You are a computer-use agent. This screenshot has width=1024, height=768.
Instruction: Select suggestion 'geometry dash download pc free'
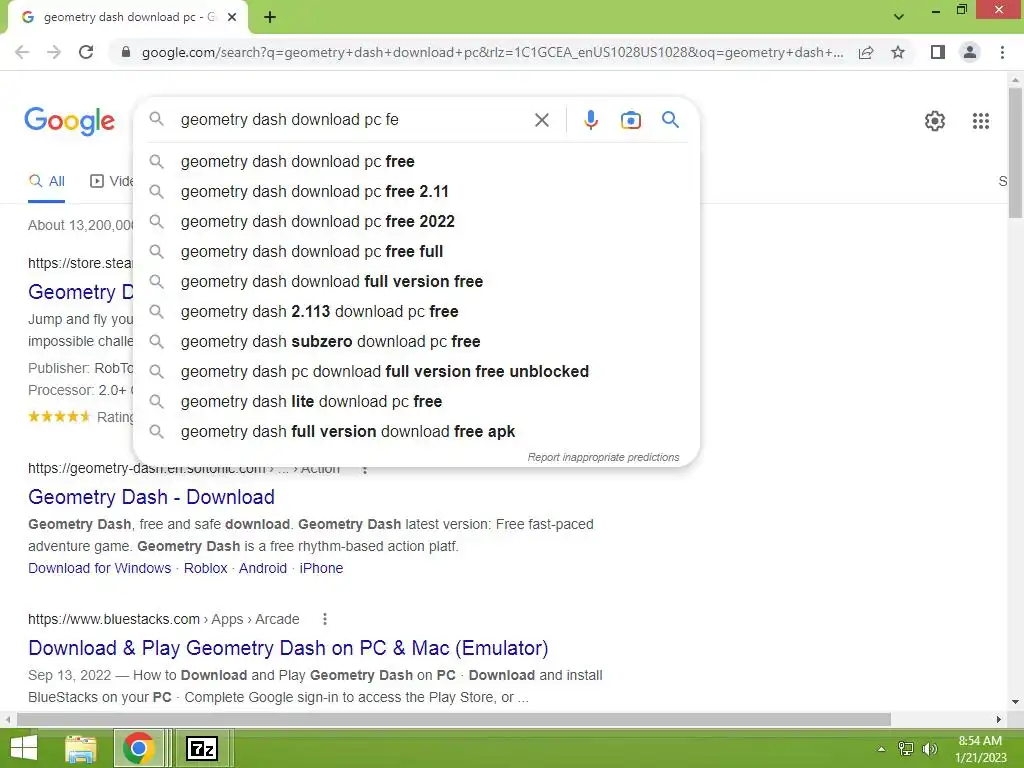tap(416, 161)
